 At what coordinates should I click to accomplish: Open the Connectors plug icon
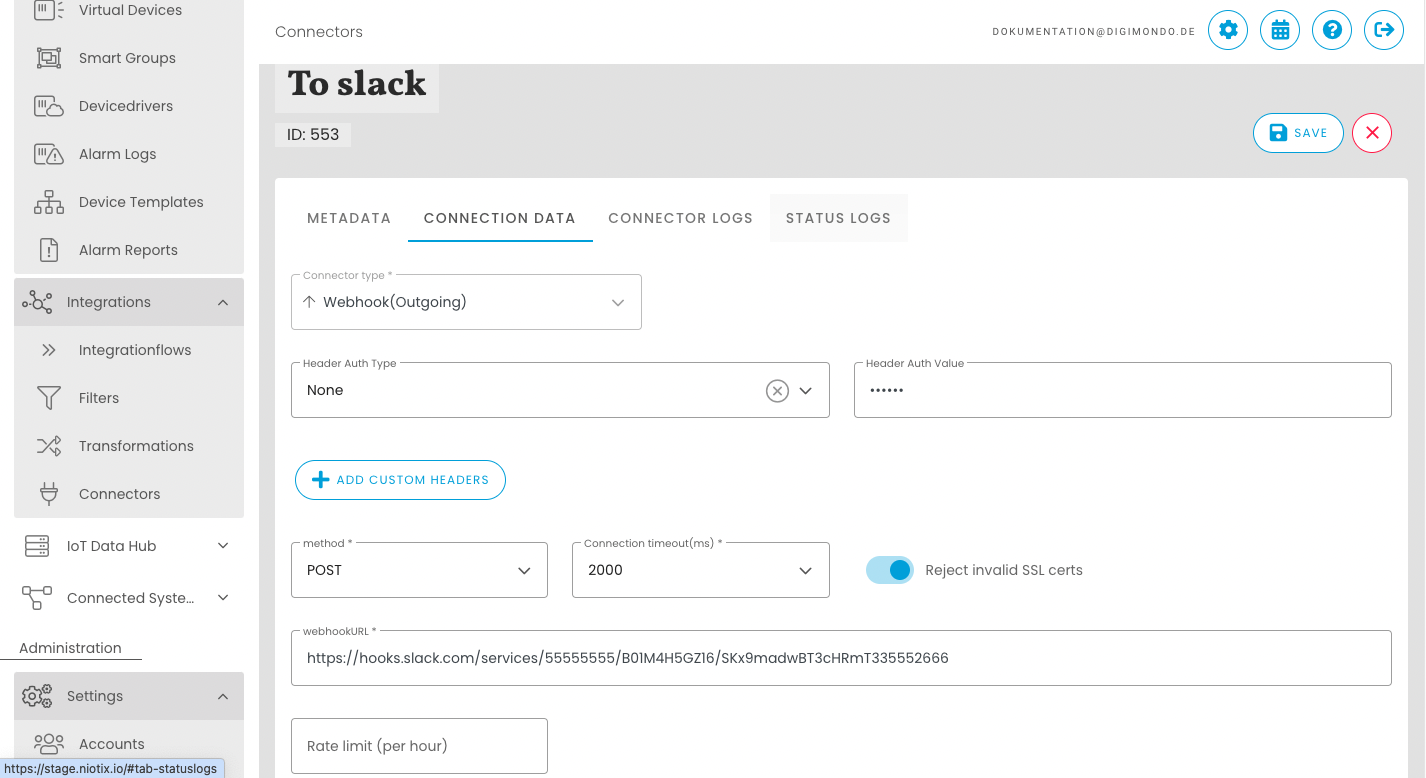click(x=48, y=493)
